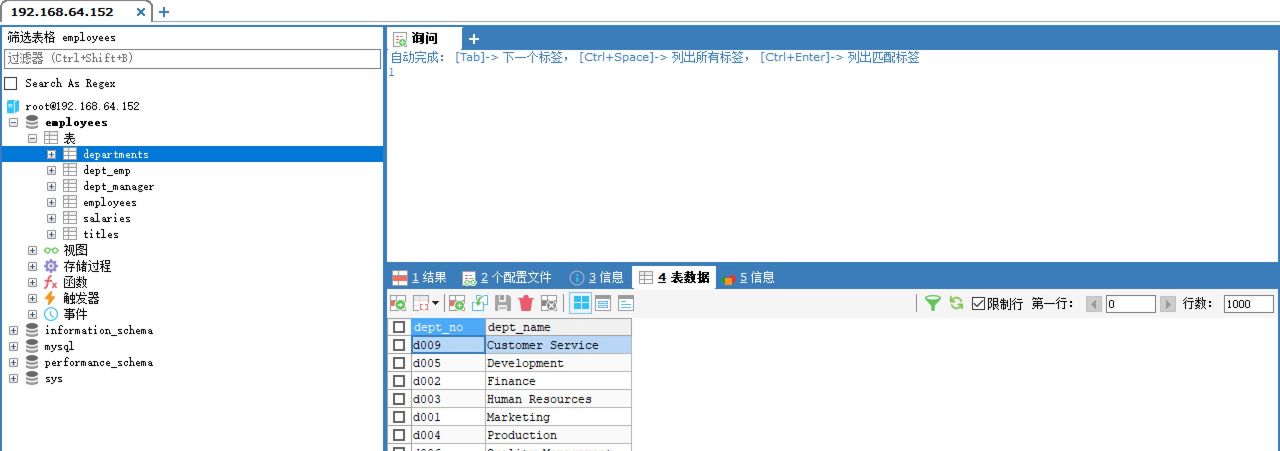1280x451 pixels.
Task: Check the row checkbox for d009
Action: click(x=399, y=345)
